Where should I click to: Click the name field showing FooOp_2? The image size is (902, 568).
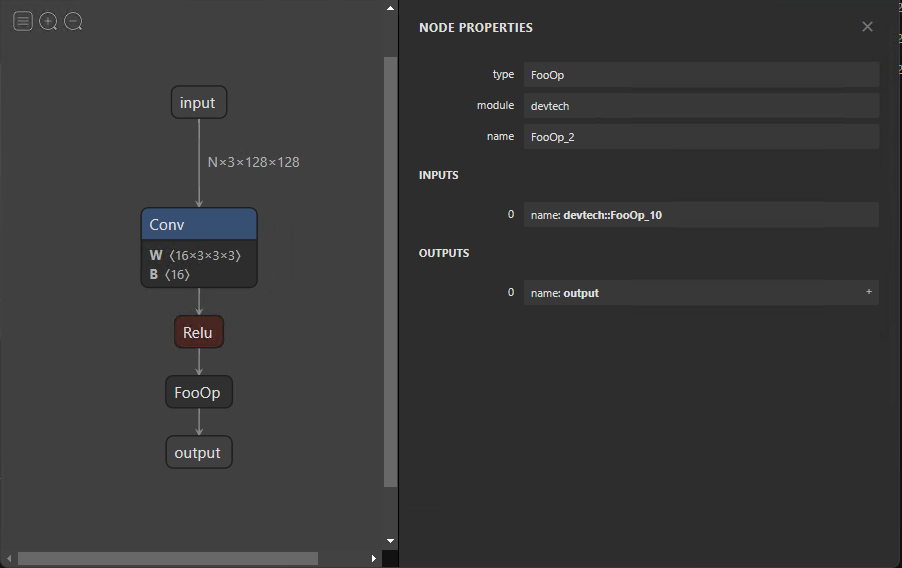coord(700,137)
